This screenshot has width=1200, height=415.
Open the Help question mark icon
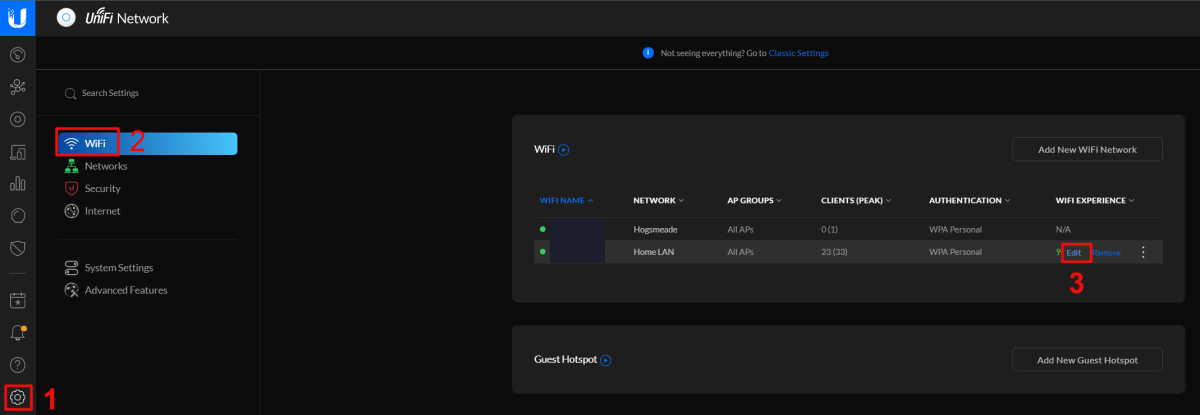(17, 364)
